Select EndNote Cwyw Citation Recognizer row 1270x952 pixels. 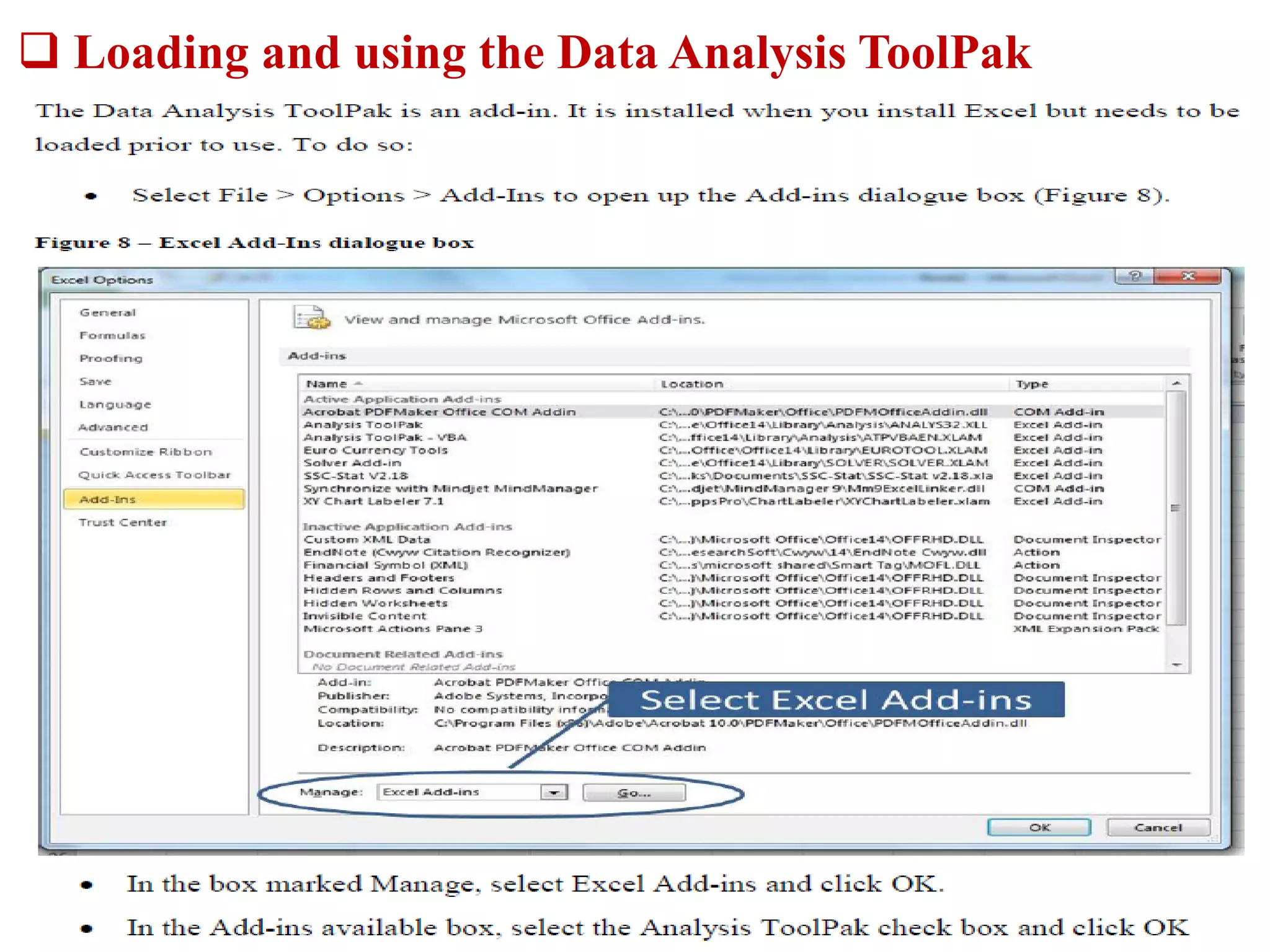732,552
